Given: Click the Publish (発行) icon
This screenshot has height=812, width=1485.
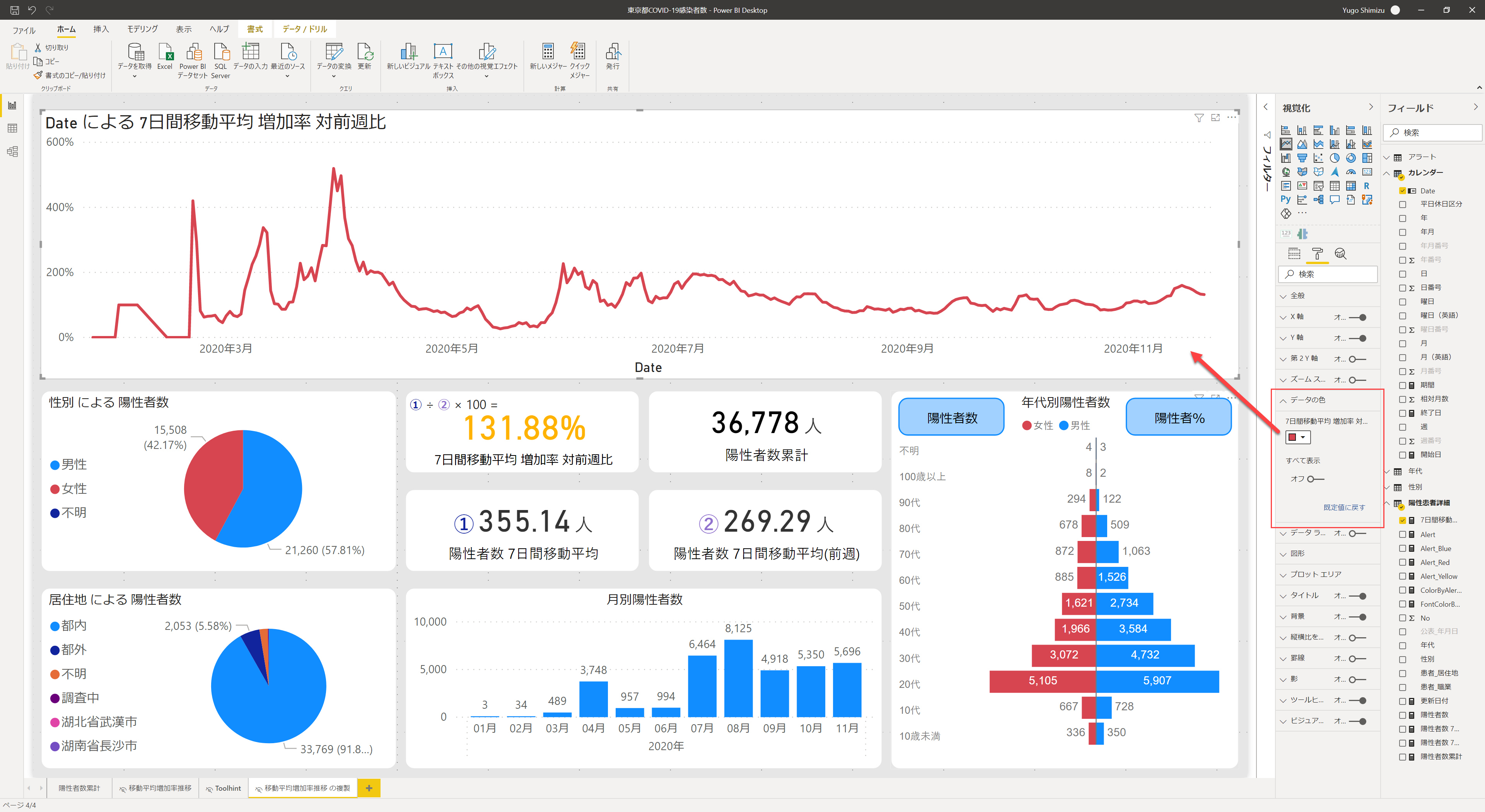Looking at the screenshot, I should click(x=613, y=52).
